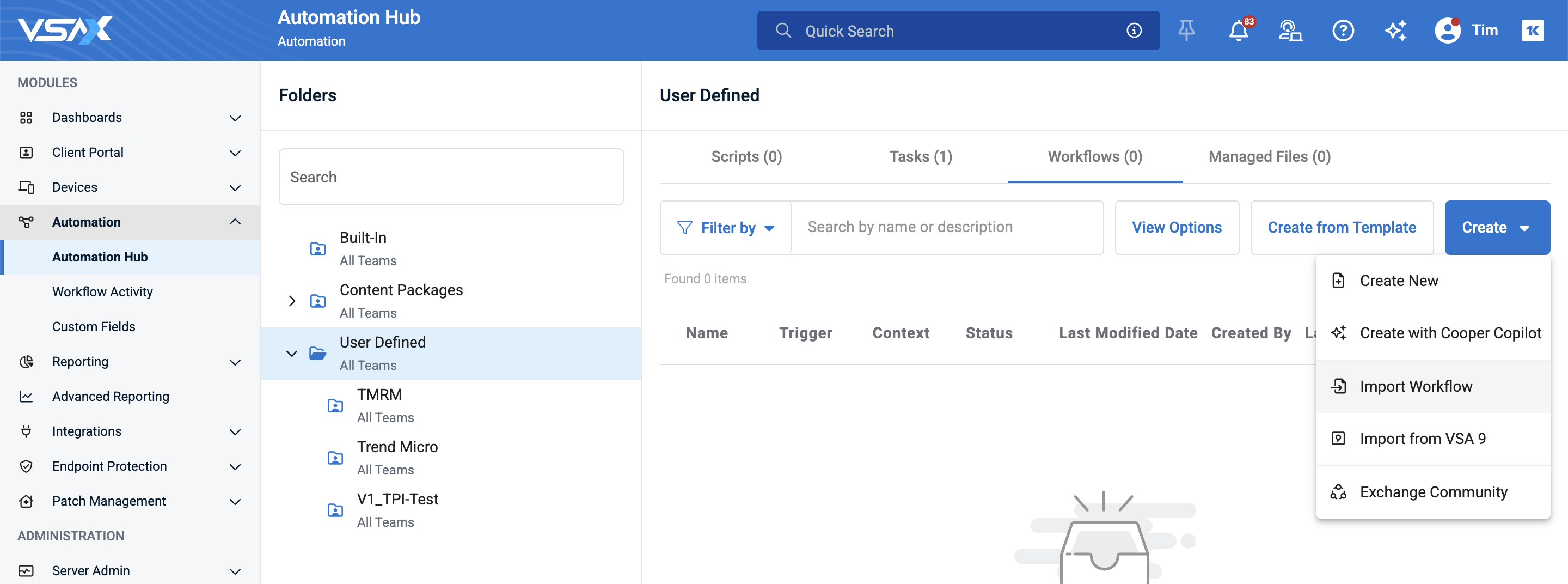Viewport: 1568px width, 584px height.
Task: Switch to the Scripts tab
Action: pyautogui.click(x=746, y=157)
